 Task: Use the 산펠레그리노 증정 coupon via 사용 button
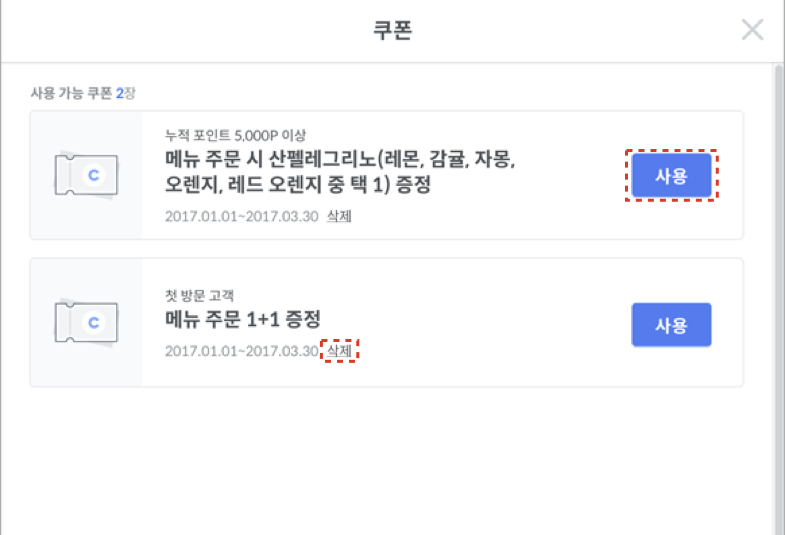pos(671,175)
